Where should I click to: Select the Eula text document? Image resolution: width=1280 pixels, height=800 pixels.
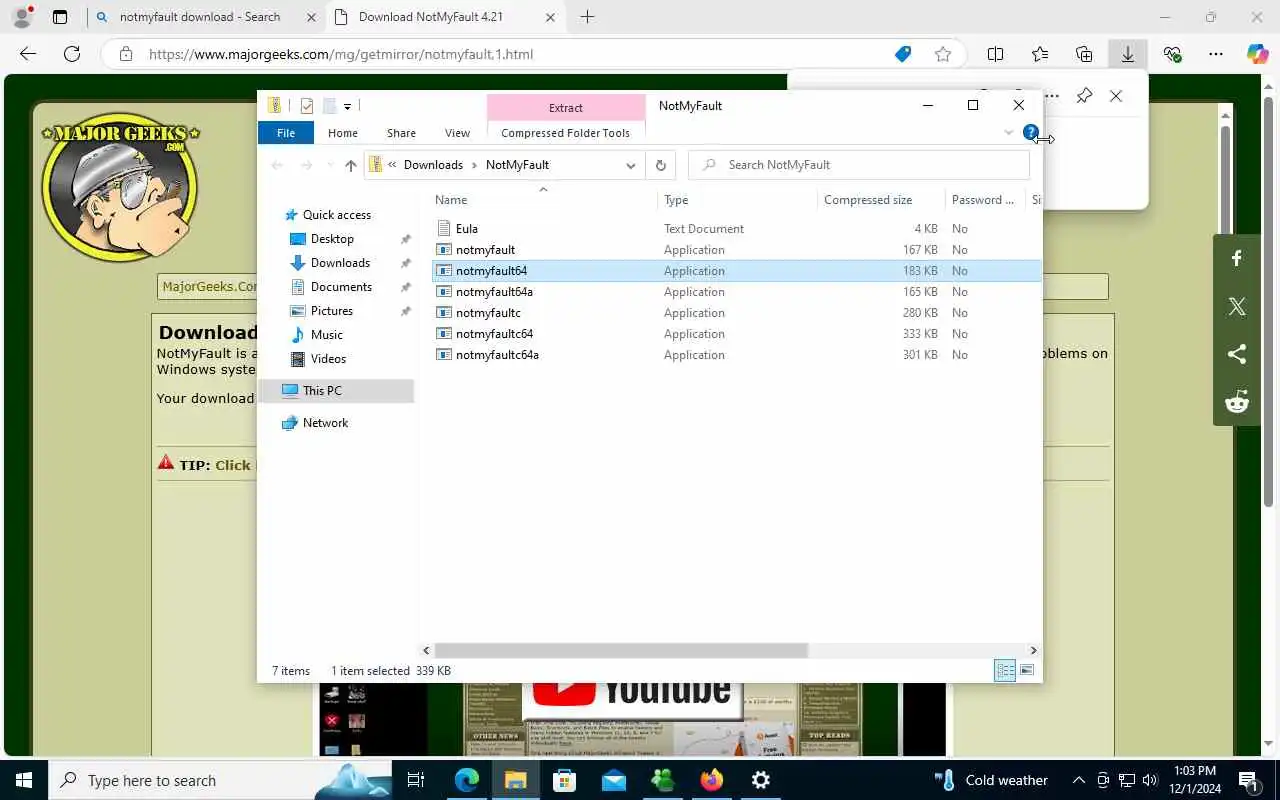(467, 229)
